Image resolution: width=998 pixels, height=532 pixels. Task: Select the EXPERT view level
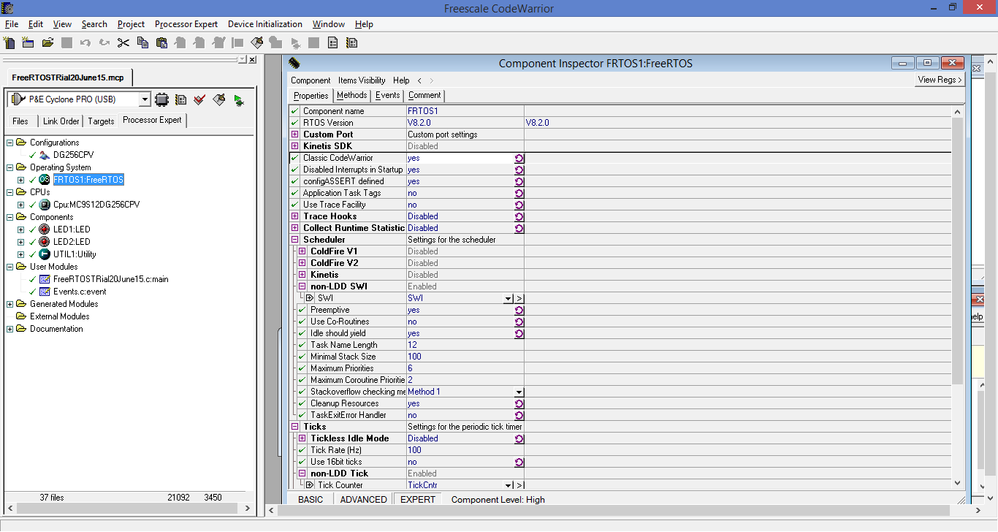point(418,500)
